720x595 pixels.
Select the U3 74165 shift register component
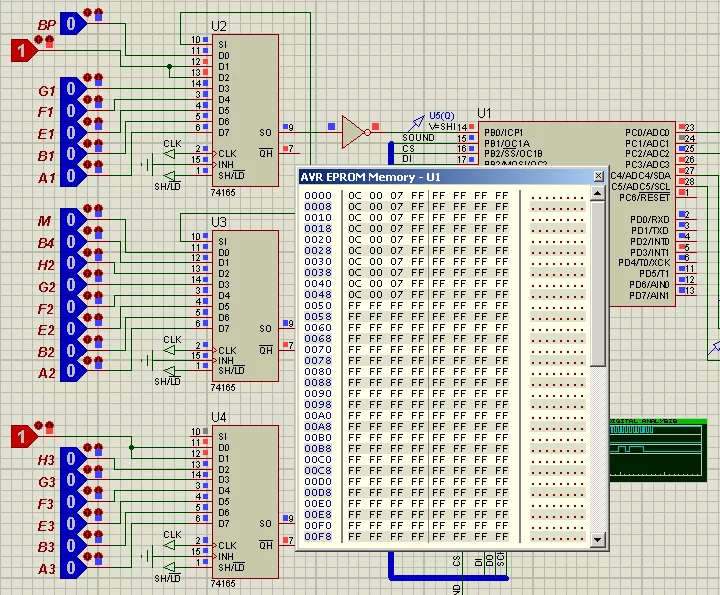244,305
